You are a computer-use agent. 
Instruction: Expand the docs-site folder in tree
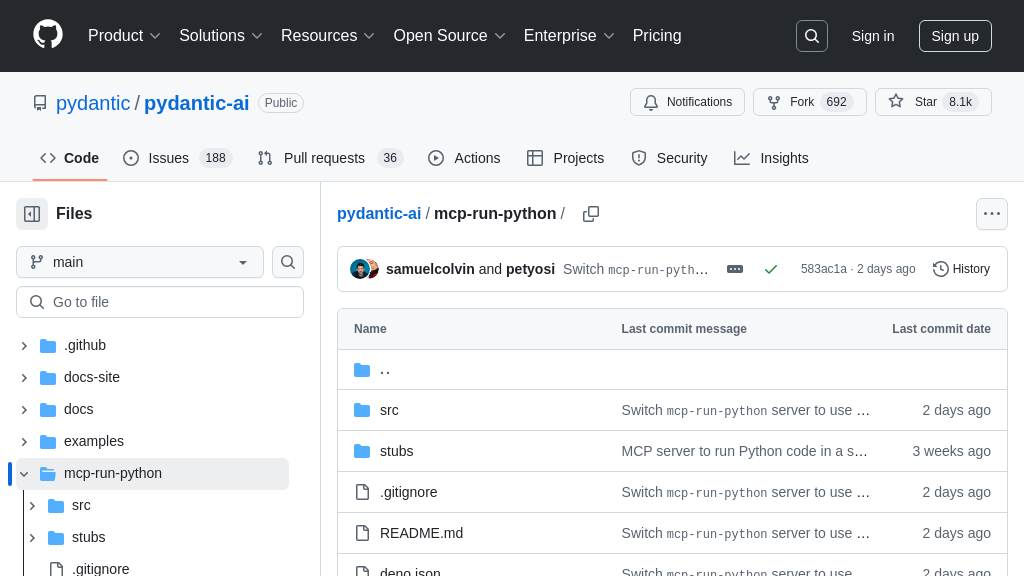pos(24,377)
